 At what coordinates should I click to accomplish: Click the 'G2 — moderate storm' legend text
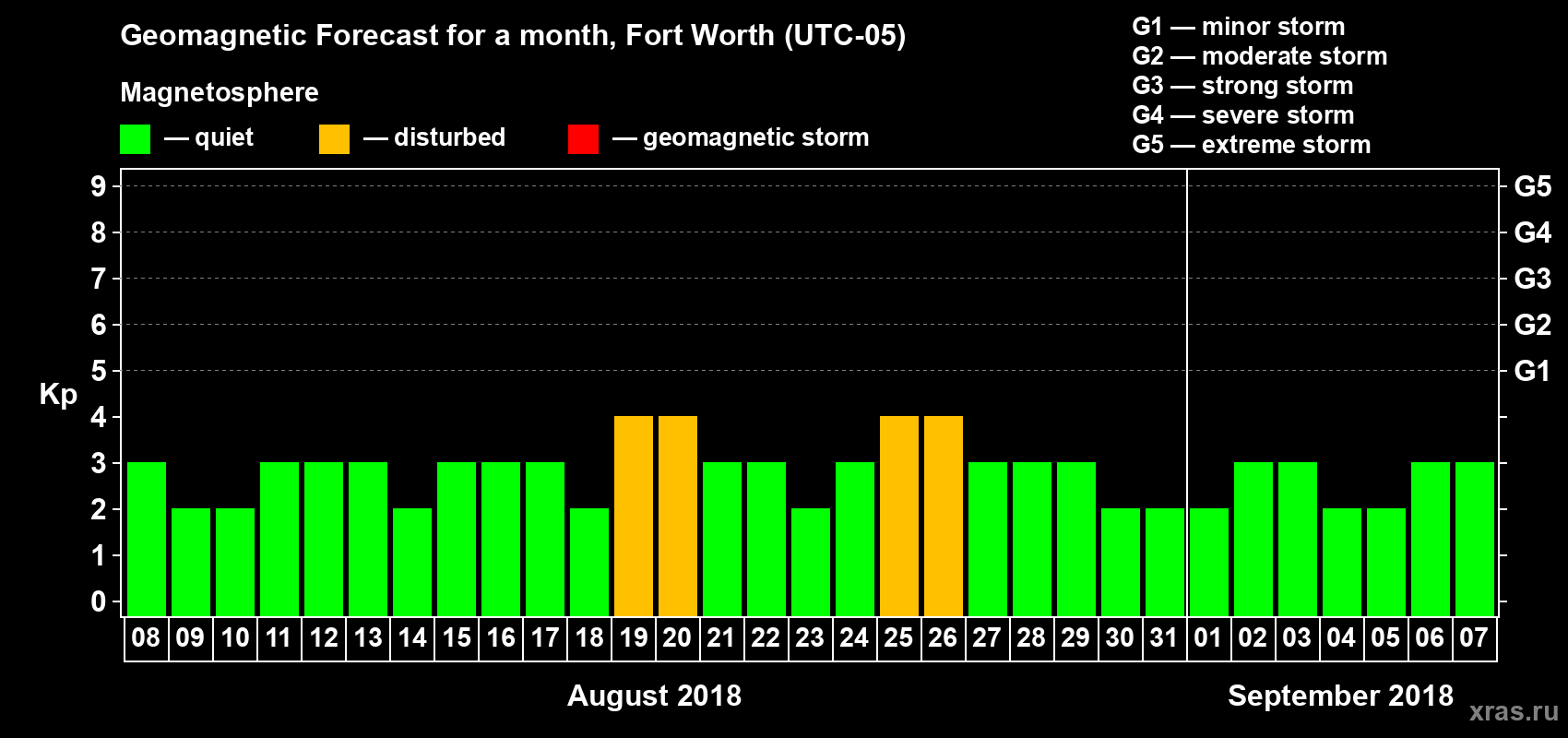1260,56
